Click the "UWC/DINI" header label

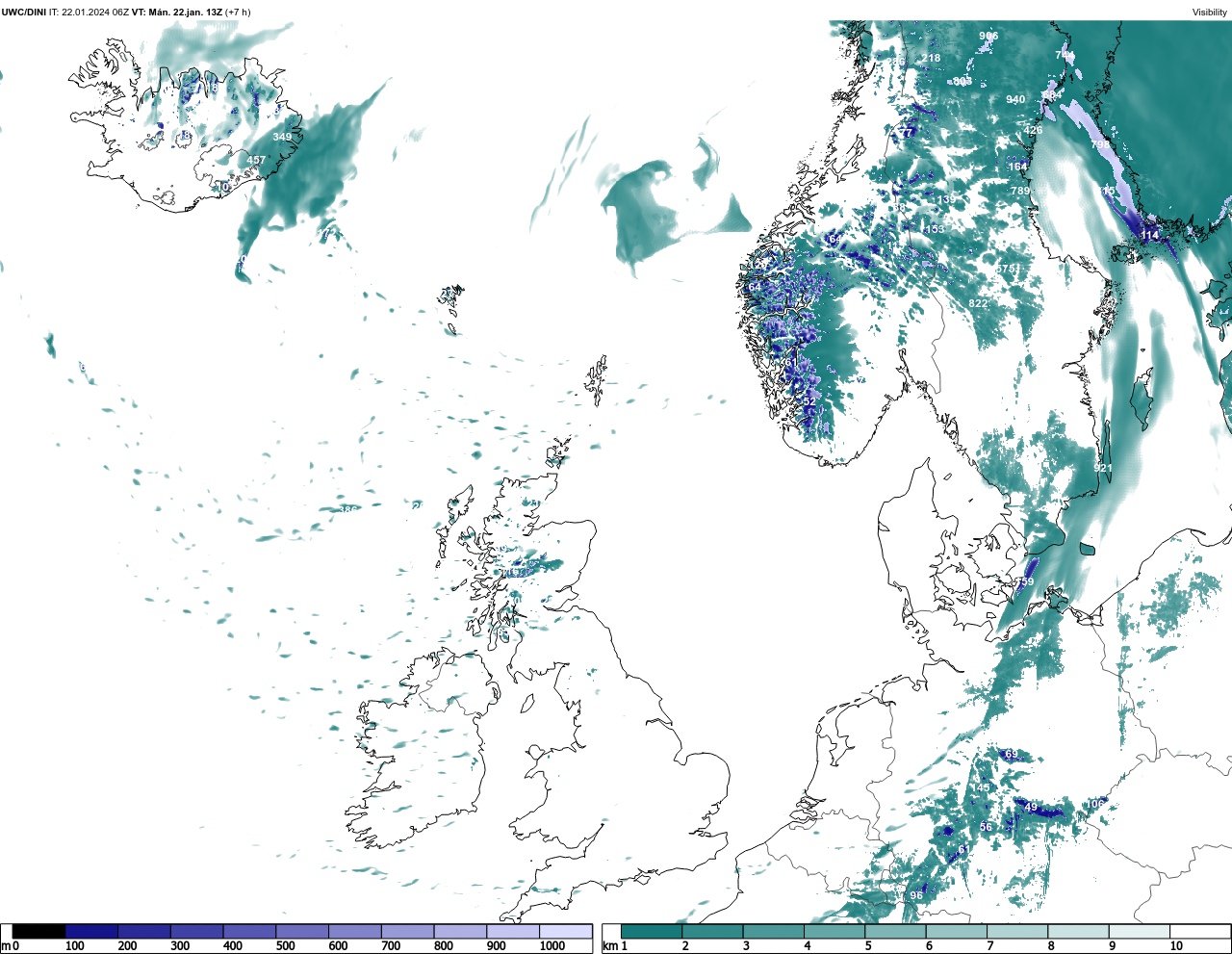tap(23, 12)
